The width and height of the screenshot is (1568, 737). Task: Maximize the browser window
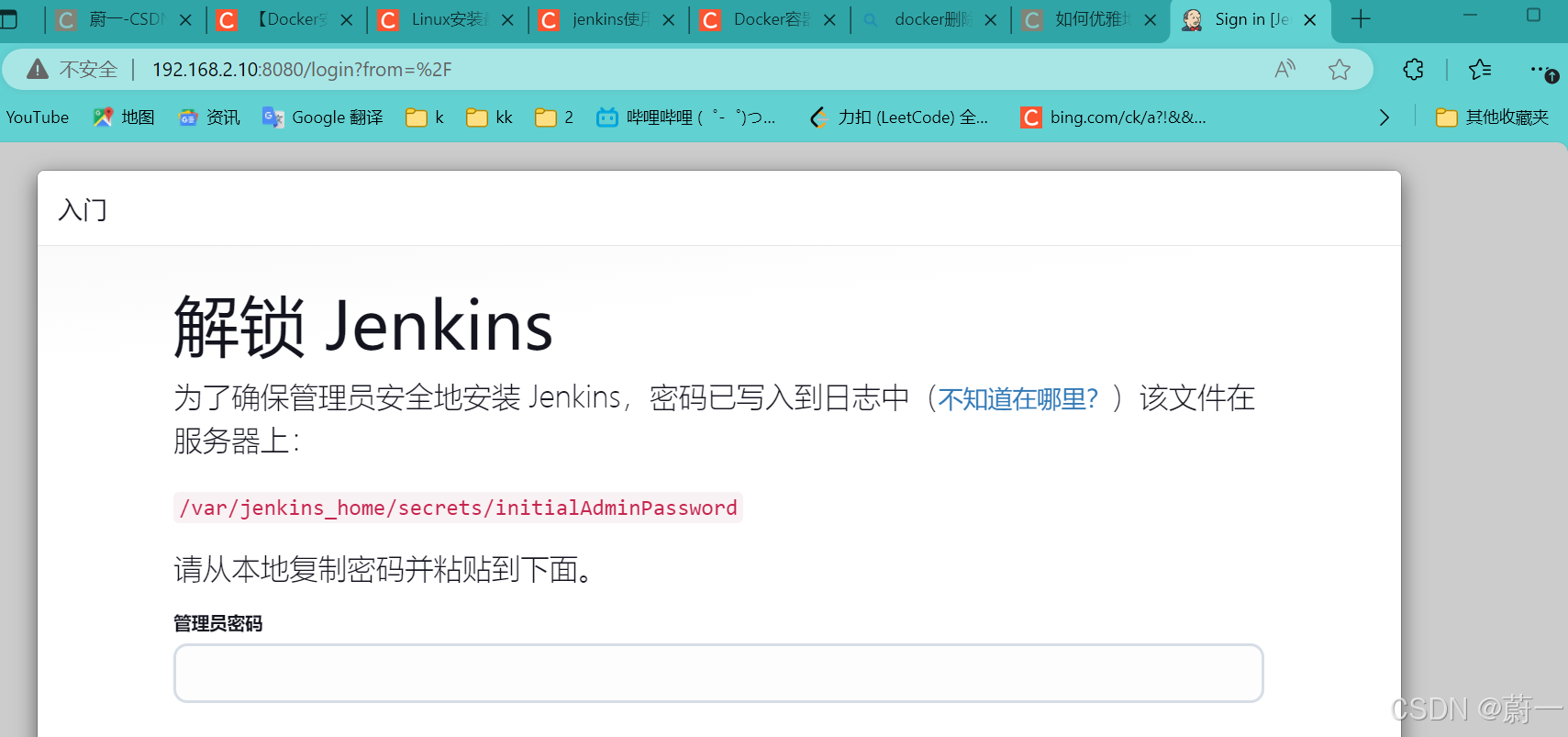click(1533, 15)
